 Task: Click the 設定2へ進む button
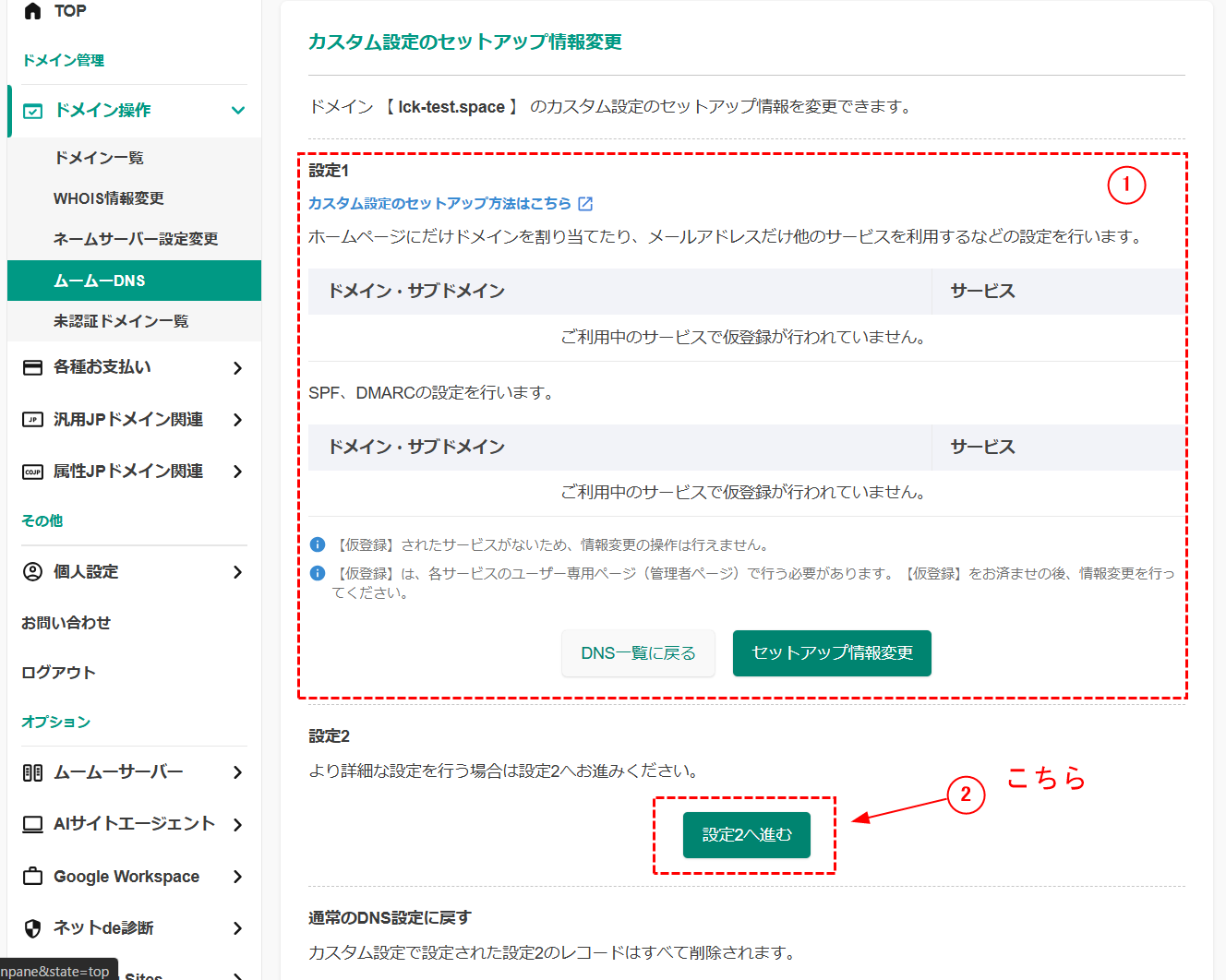747,835
